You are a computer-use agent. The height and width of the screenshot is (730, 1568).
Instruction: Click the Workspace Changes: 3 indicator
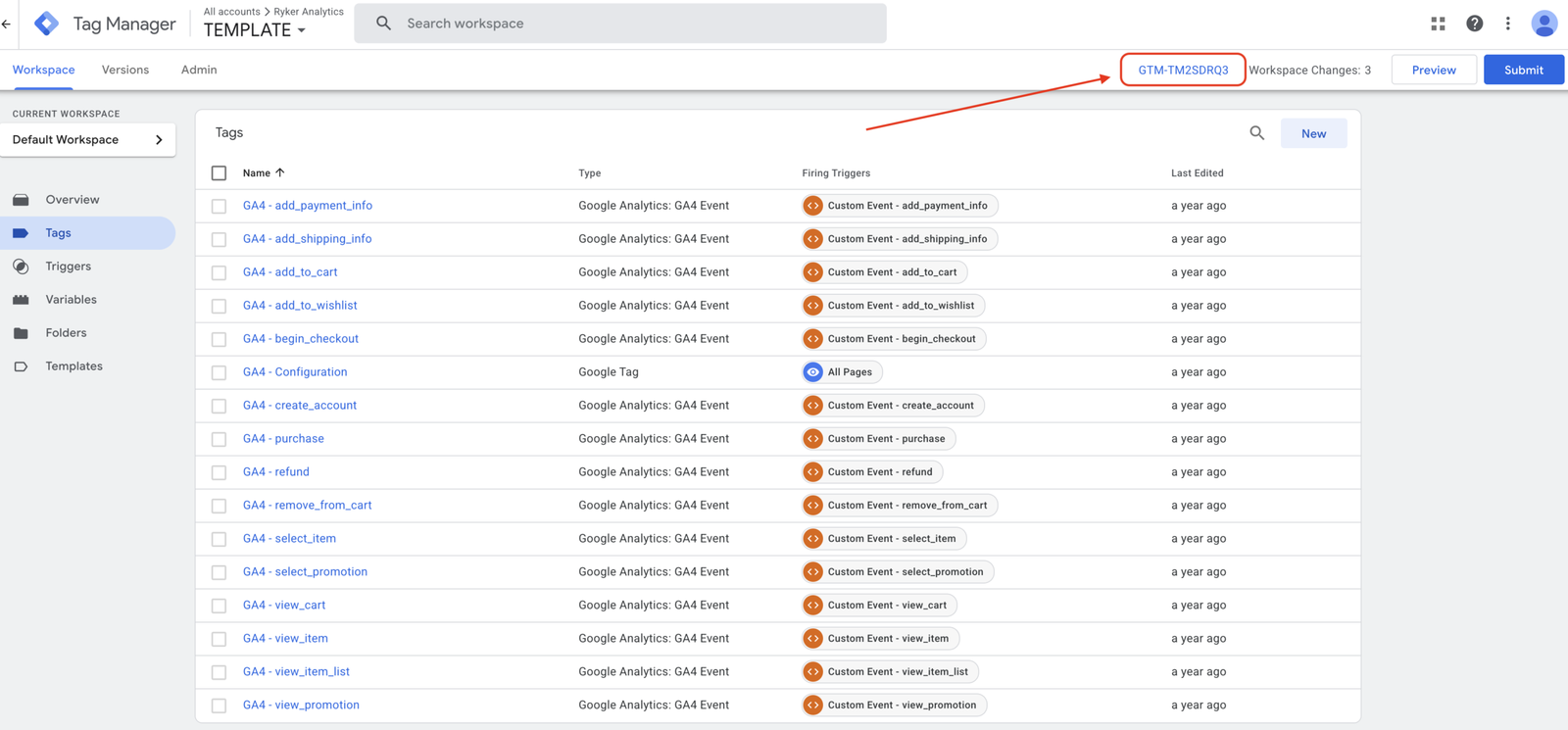pos(1309,70)
